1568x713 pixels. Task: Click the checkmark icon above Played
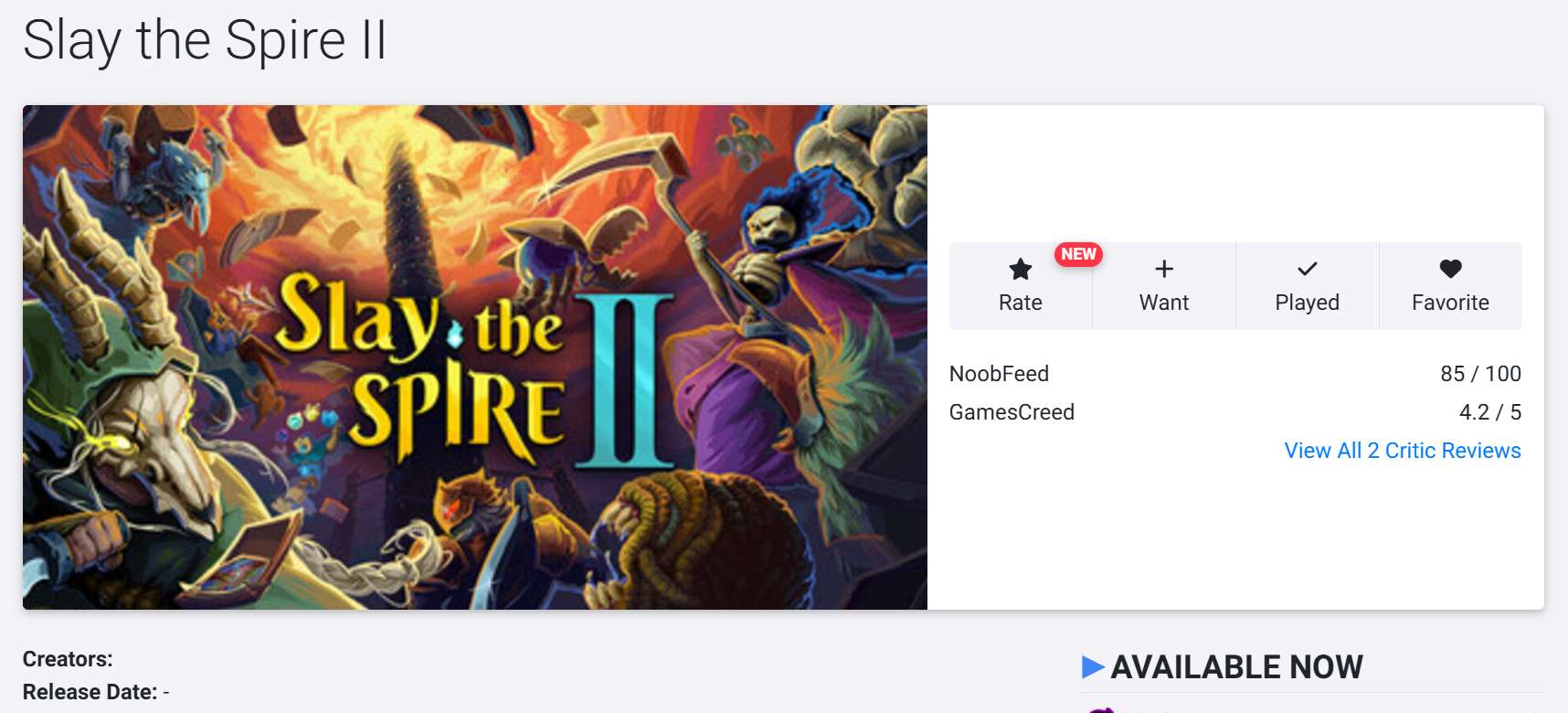click(x=1308, y=269)
